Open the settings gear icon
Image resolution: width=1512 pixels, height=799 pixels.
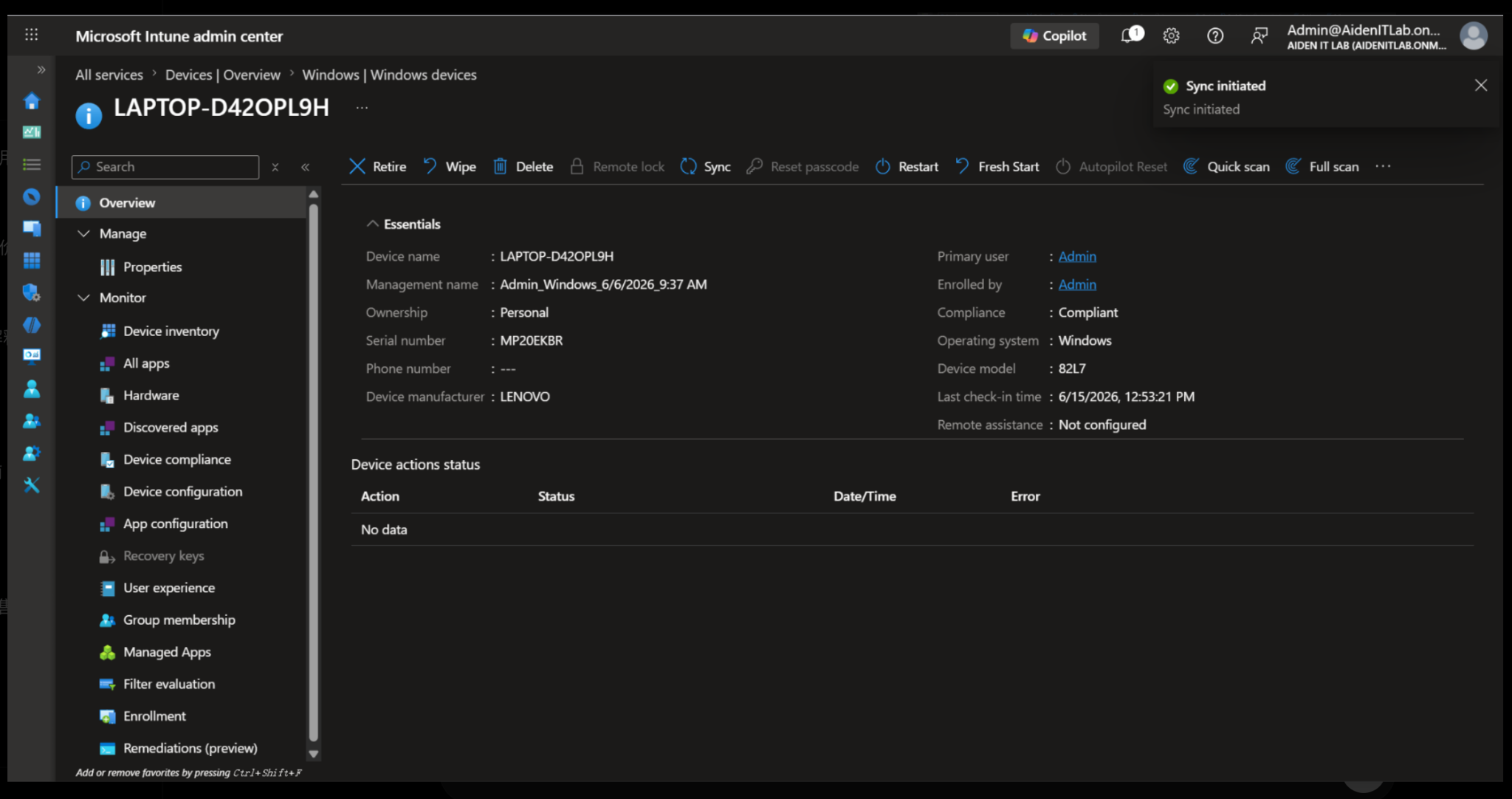coord(1171,35)
